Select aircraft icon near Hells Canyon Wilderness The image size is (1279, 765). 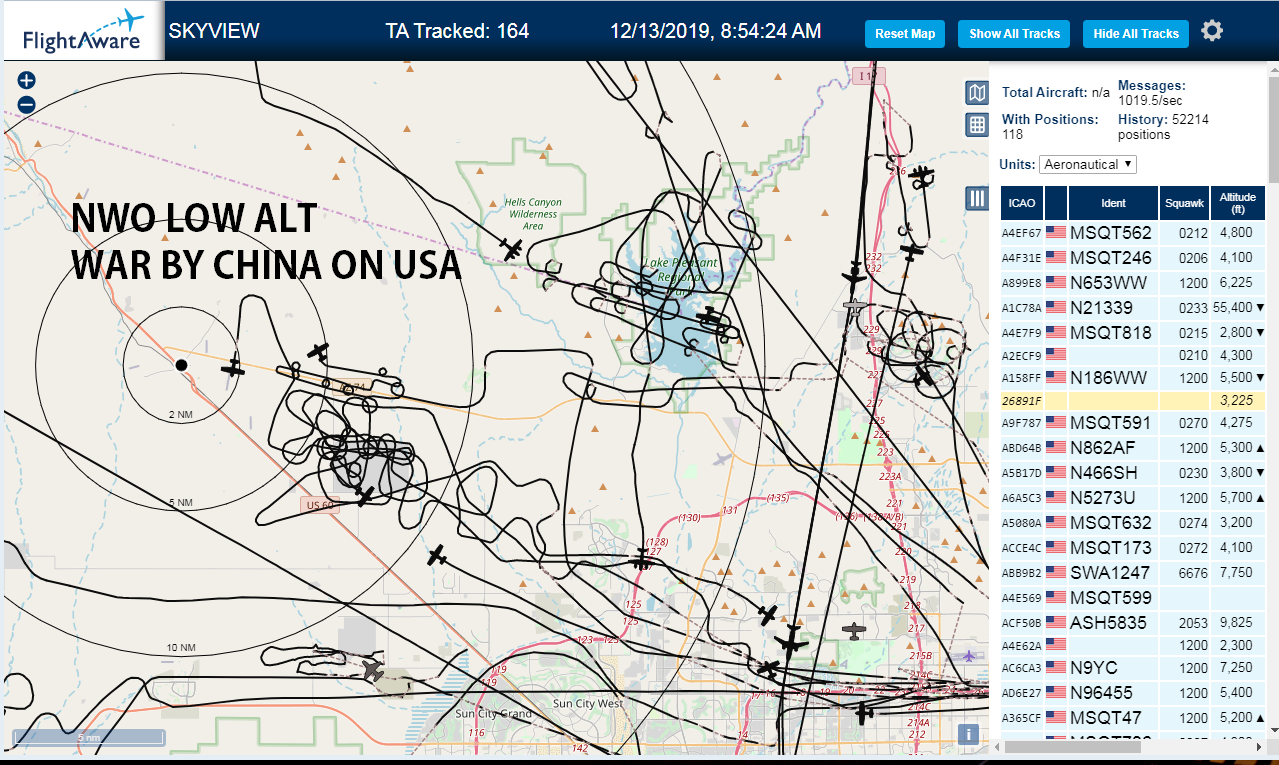(512, 249)
